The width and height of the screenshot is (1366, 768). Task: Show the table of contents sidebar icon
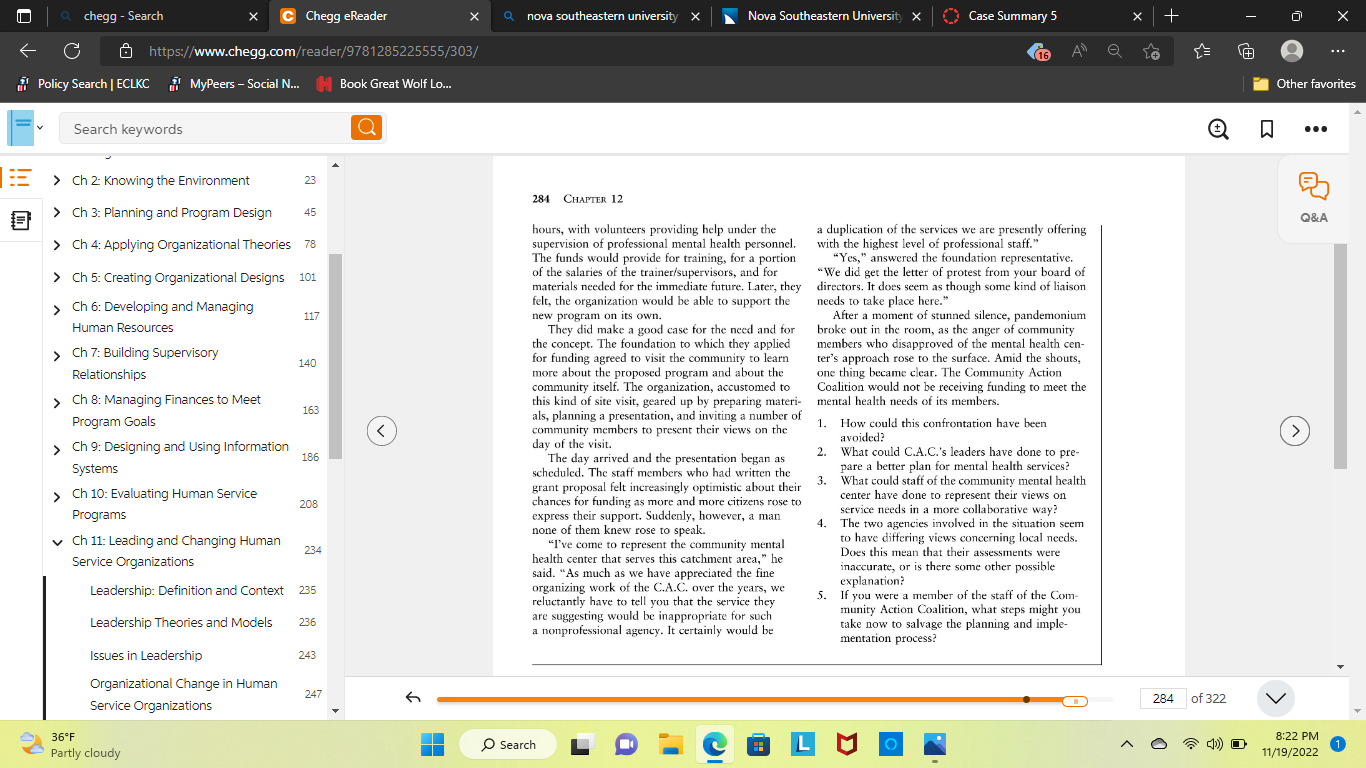coord(19,179)
